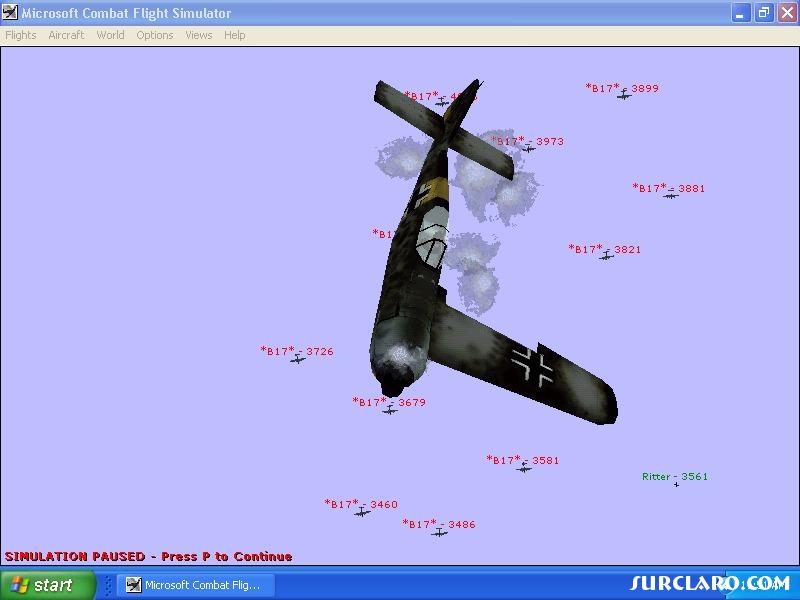Open the Flights menu
The height and width of the screenshot is (600, 800).
(21, 35)
